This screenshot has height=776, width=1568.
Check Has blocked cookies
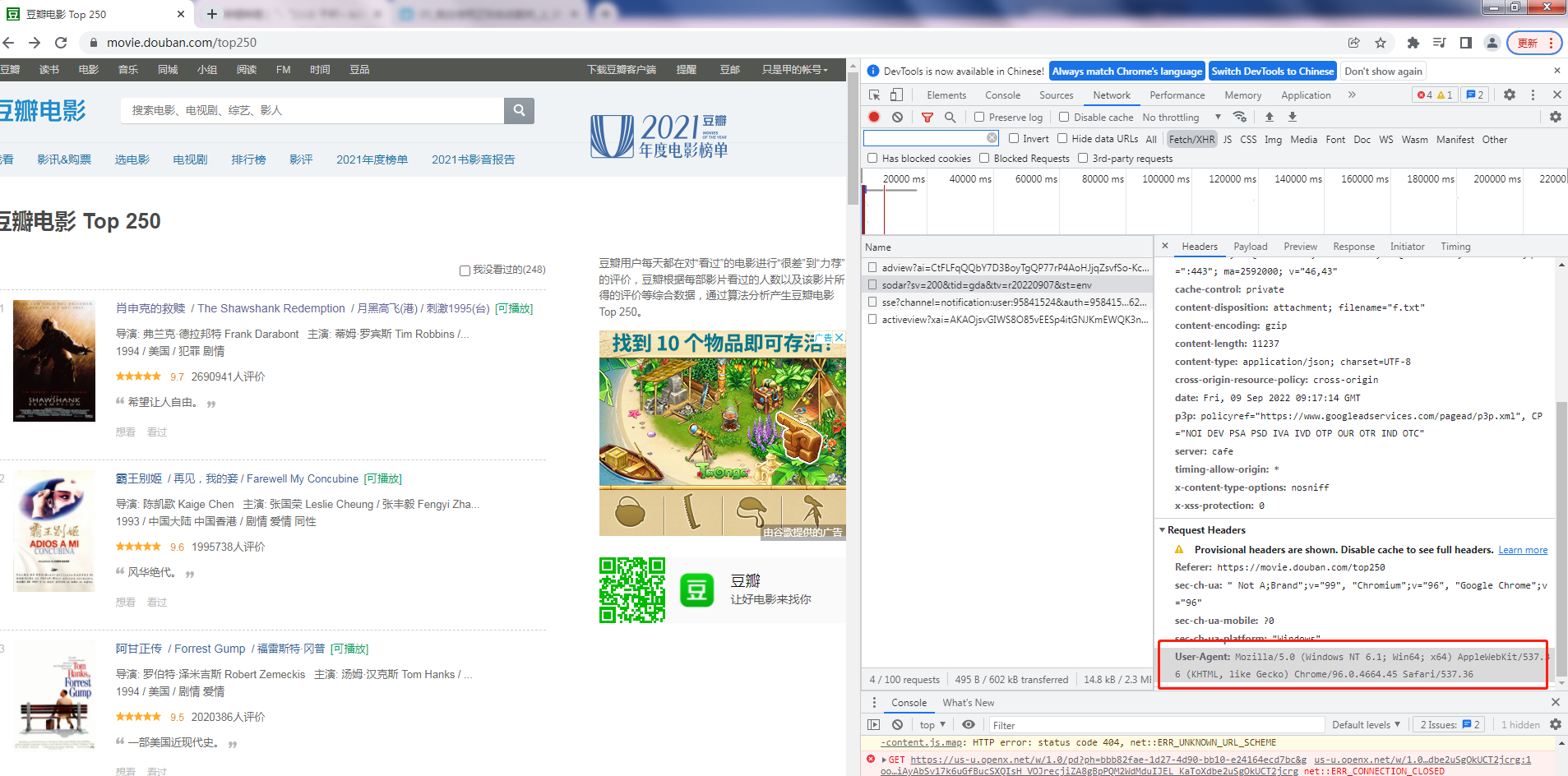coord(872,159)
